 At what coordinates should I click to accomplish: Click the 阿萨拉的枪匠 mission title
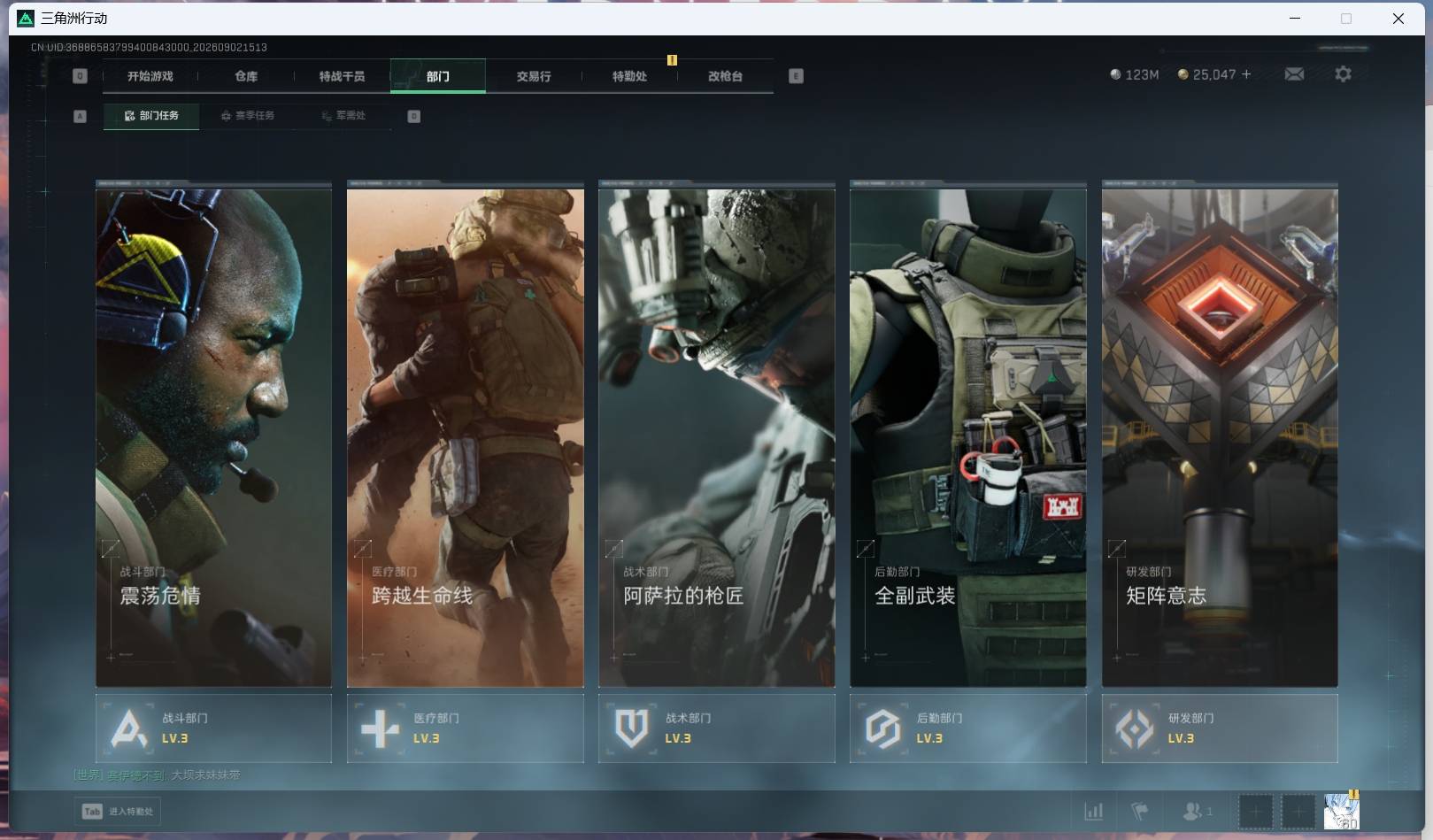683,596
